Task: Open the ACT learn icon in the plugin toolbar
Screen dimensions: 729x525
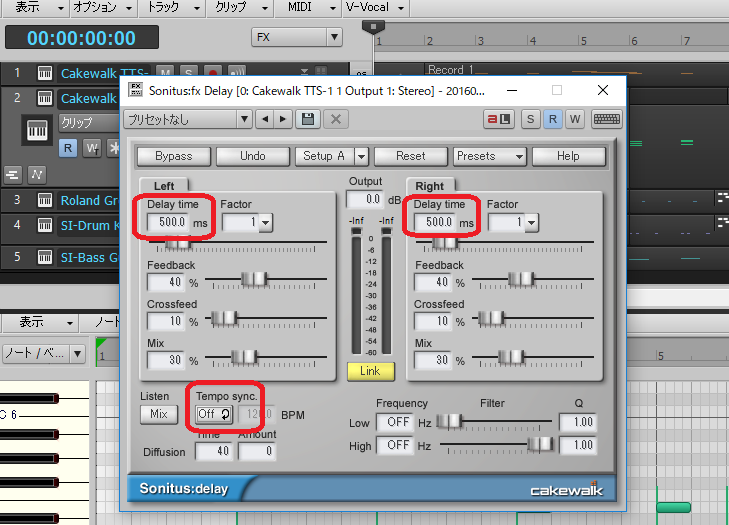Action: tap(499, 119)
